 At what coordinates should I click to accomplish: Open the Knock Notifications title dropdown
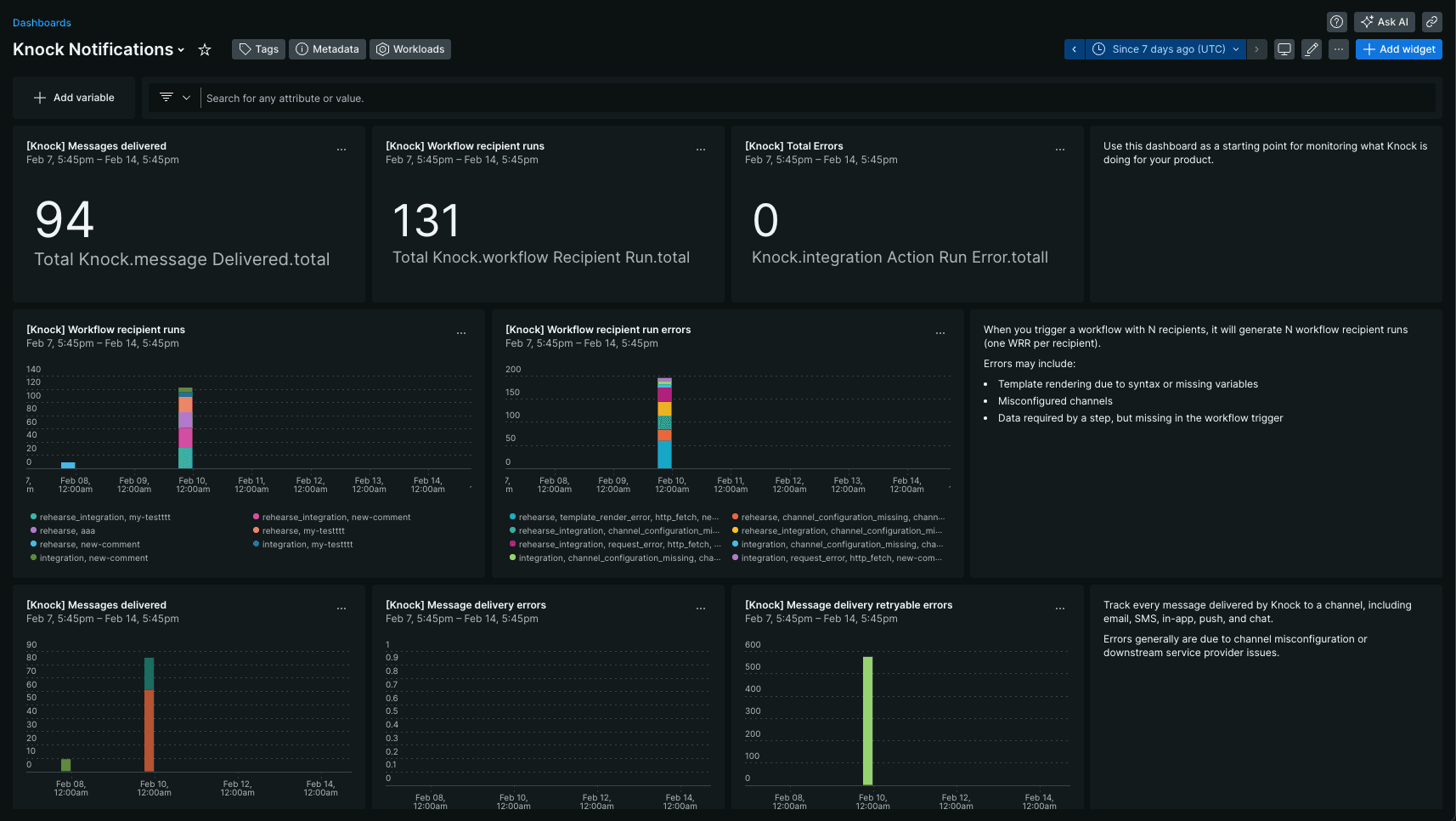(179, 49)
